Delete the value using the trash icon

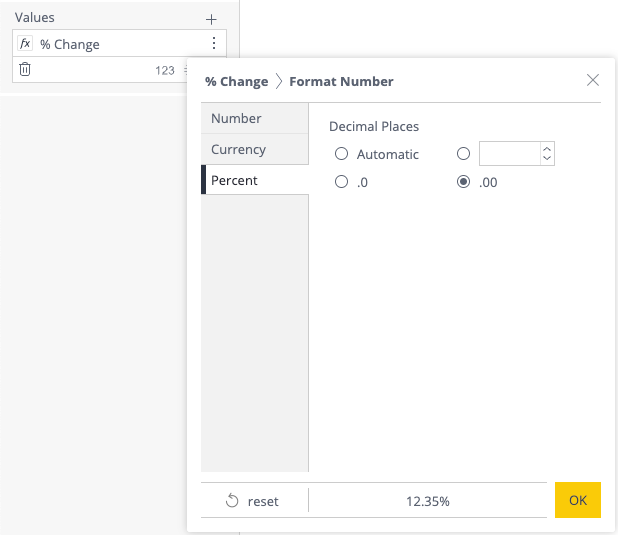(x=25, y=70)
